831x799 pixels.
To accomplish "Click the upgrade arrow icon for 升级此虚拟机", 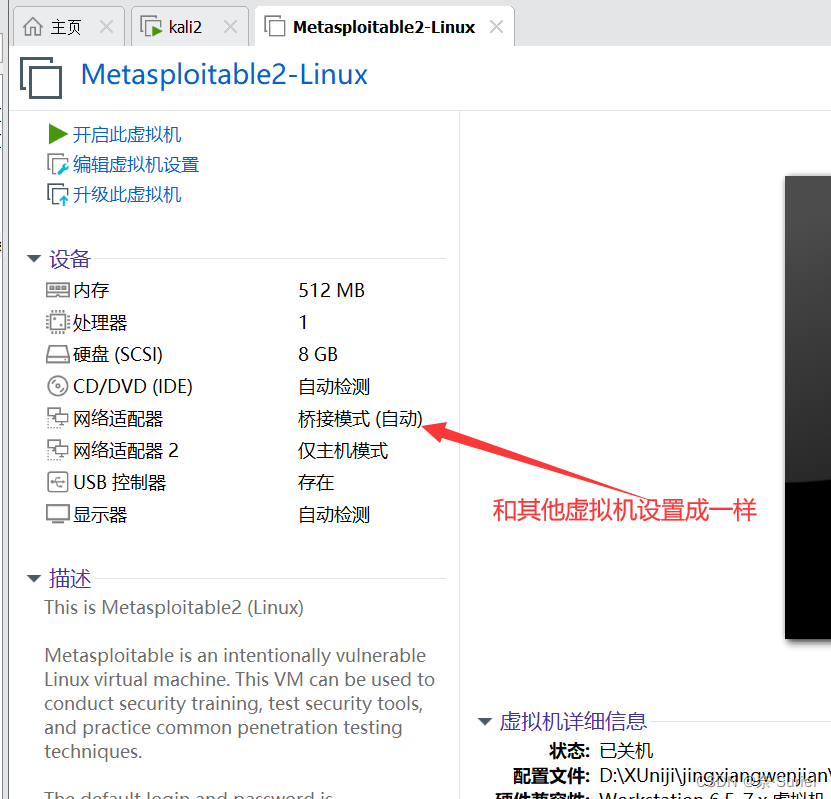I will (58, 194).
